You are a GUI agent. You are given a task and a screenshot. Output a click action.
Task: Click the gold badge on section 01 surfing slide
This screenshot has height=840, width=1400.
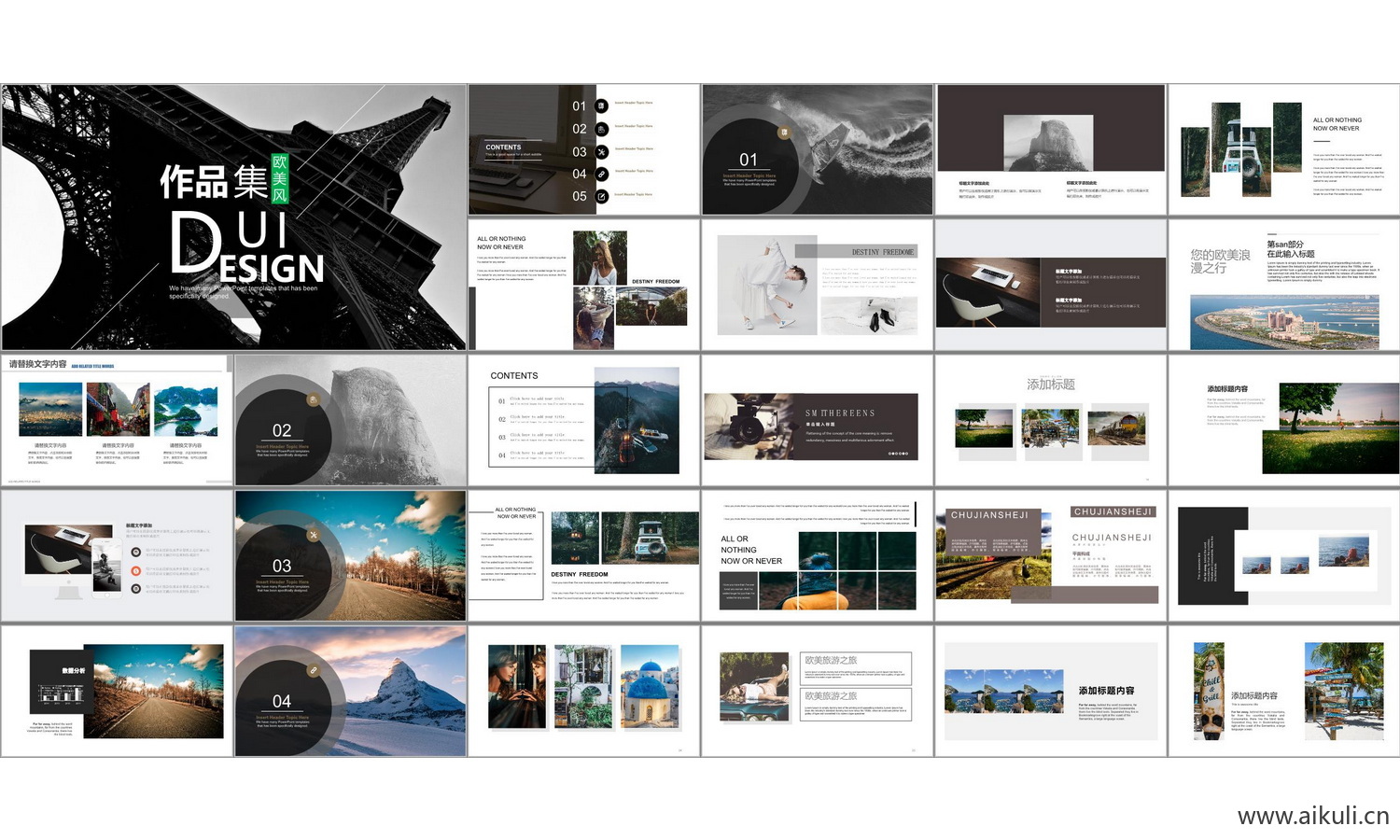click(784, 133)
